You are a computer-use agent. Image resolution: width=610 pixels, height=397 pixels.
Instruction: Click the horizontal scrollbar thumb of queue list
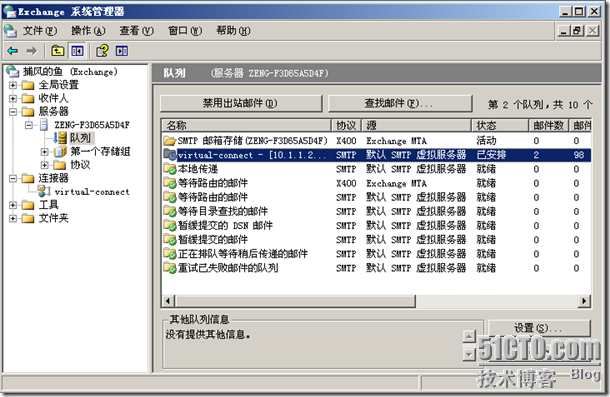(295, 301)
